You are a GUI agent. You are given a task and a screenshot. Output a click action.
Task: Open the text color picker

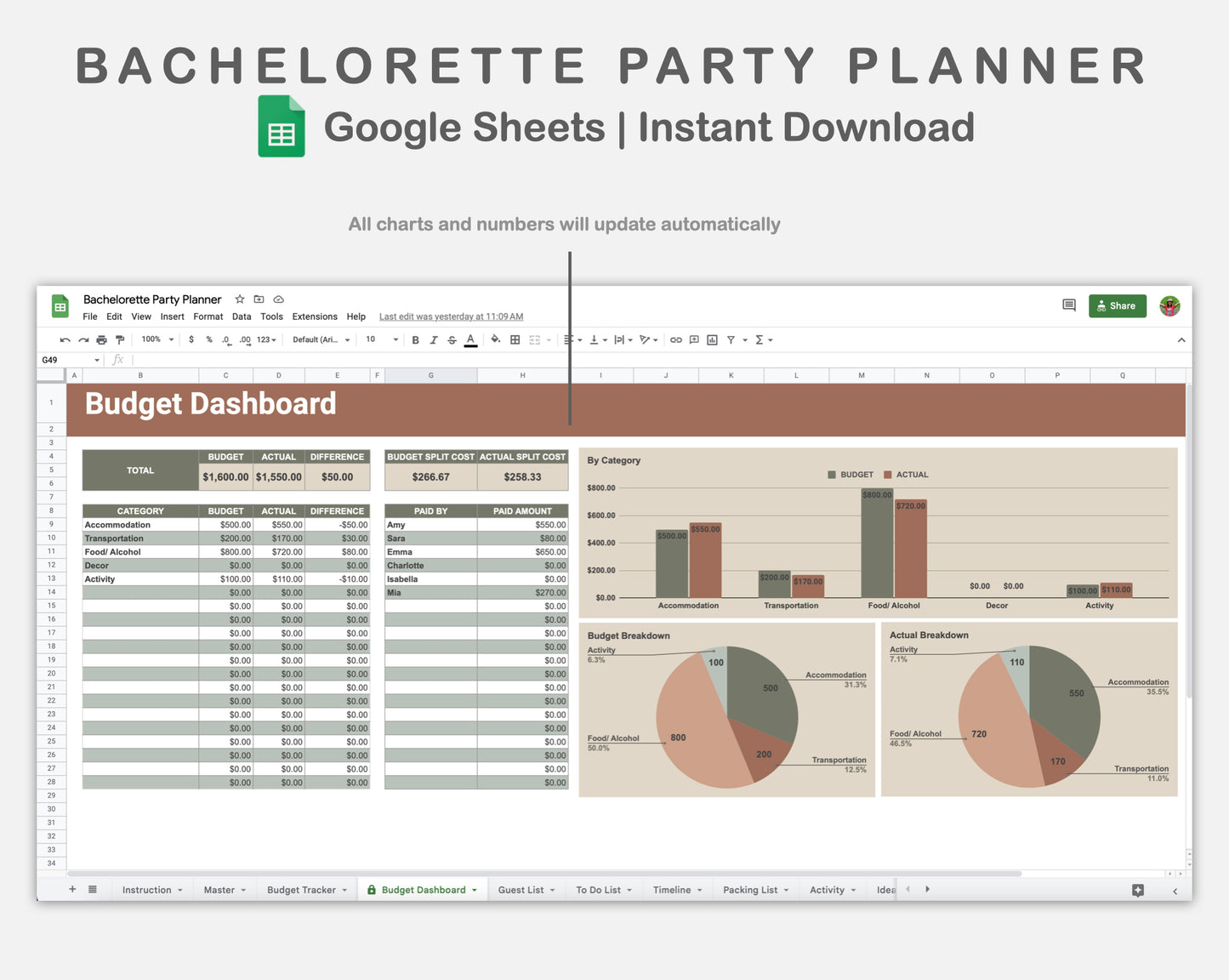point(469,339)
